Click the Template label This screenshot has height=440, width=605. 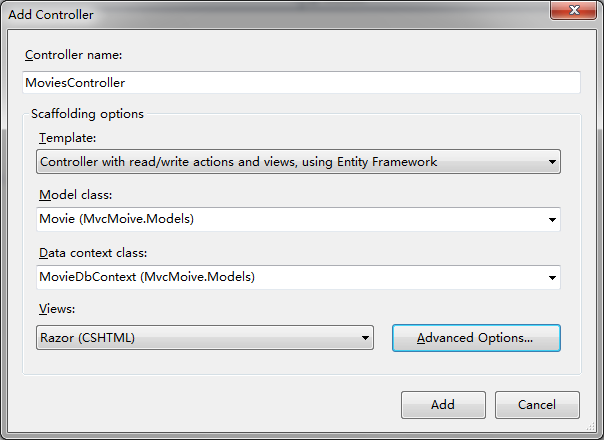tap(68, 138)
